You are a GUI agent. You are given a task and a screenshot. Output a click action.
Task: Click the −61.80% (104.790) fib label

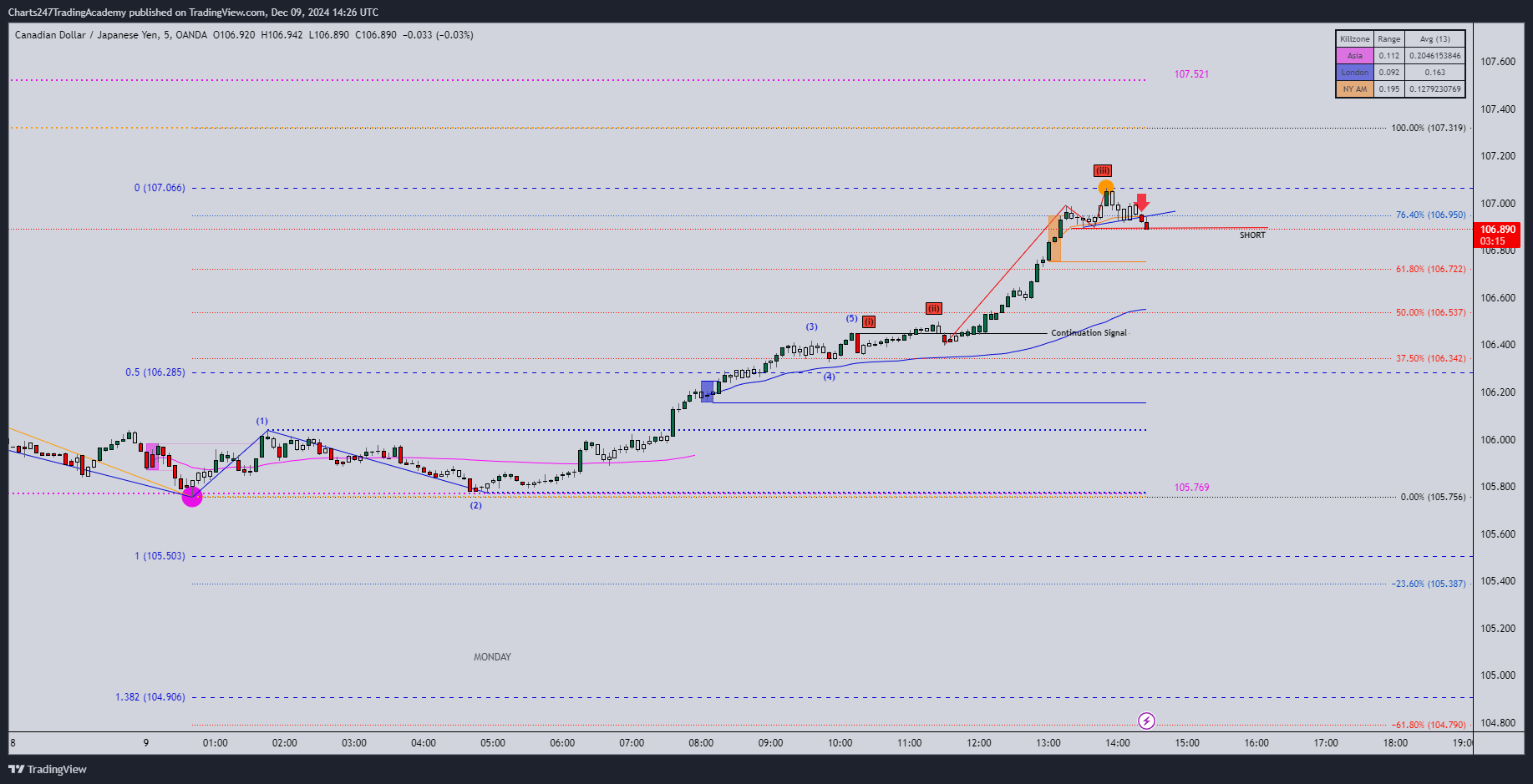point(1428,725)
